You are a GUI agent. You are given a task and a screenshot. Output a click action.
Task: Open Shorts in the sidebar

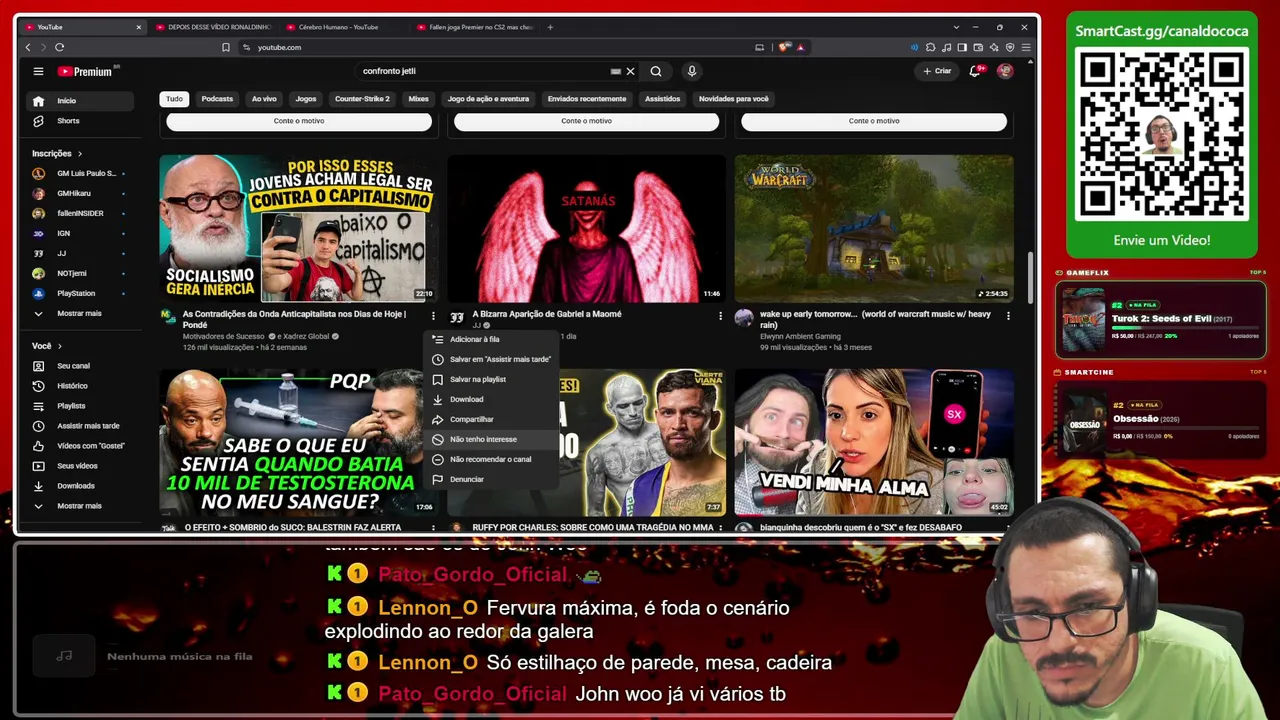click(82, 121)
